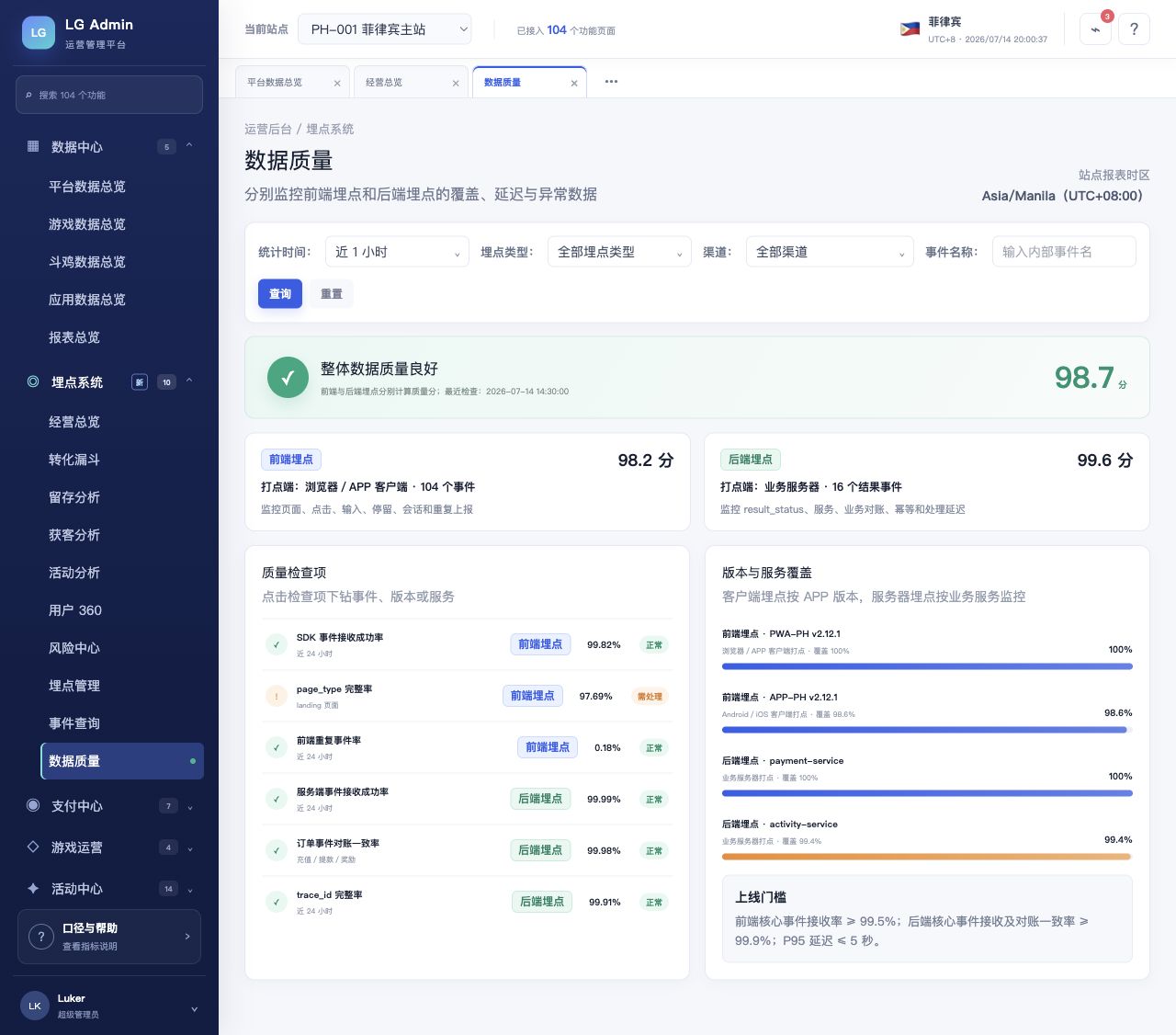
Task: Click the 支付中心 circle icon
Action: click(33, 805)
